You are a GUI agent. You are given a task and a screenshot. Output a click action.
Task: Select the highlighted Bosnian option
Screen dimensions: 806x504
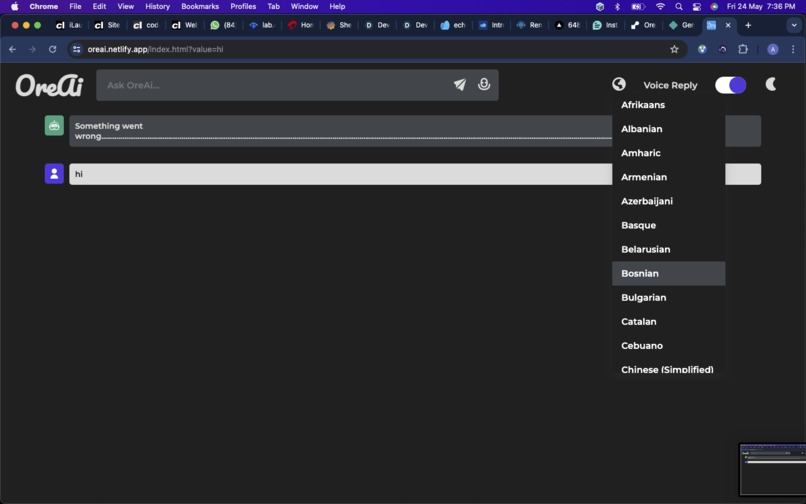[x=669, y=274]
